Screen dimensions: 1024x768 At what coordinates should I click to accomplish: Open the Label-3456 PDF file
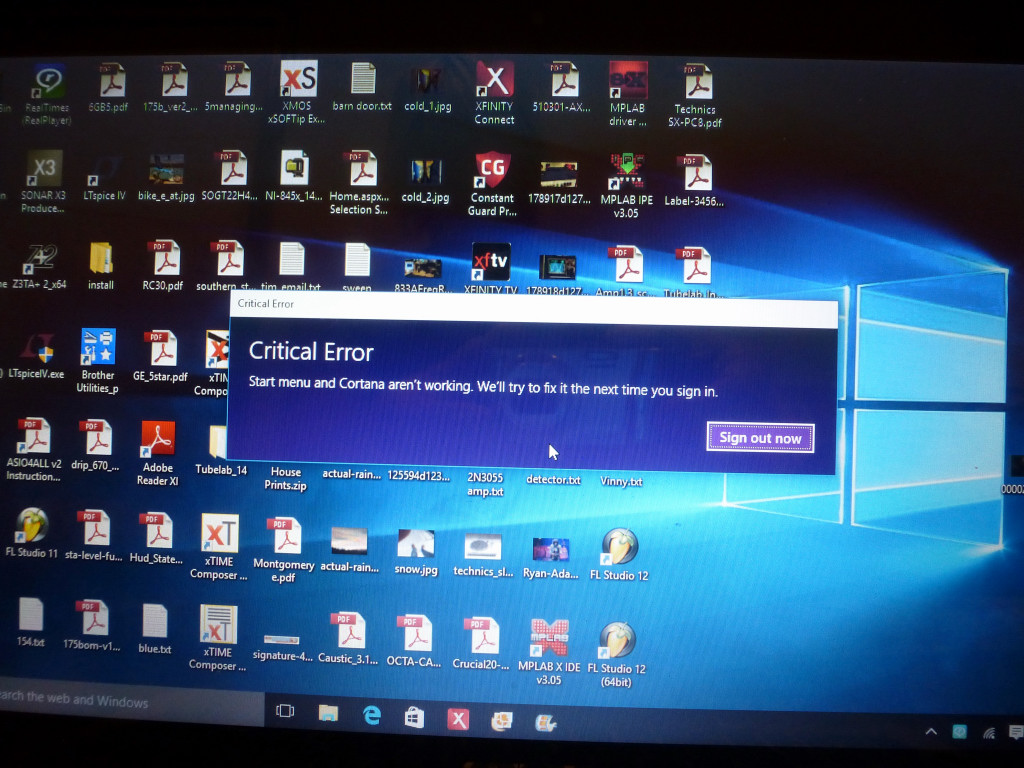pos(694,182)
